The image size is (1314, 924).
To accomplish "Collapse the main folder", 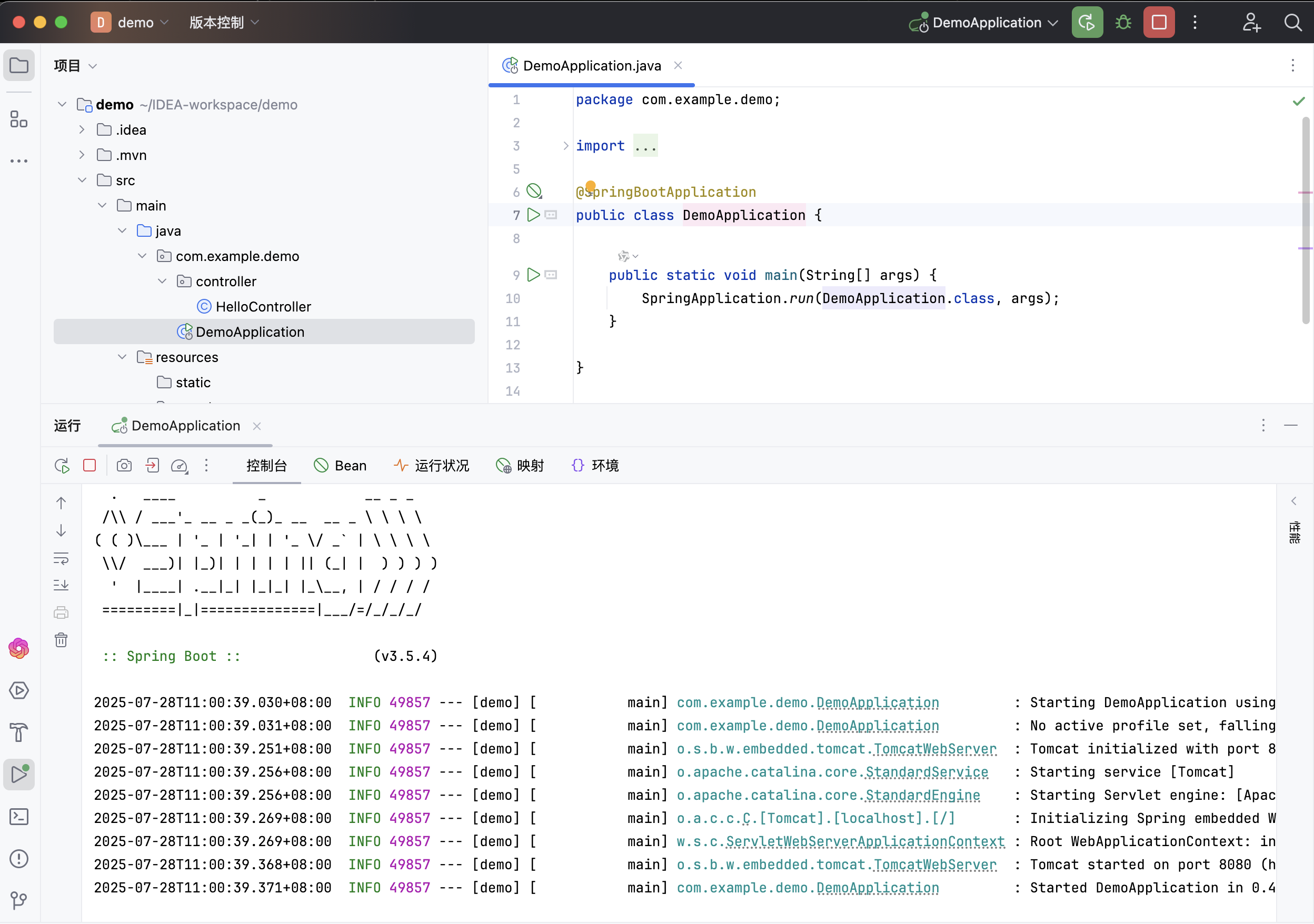I will [102, 205].
